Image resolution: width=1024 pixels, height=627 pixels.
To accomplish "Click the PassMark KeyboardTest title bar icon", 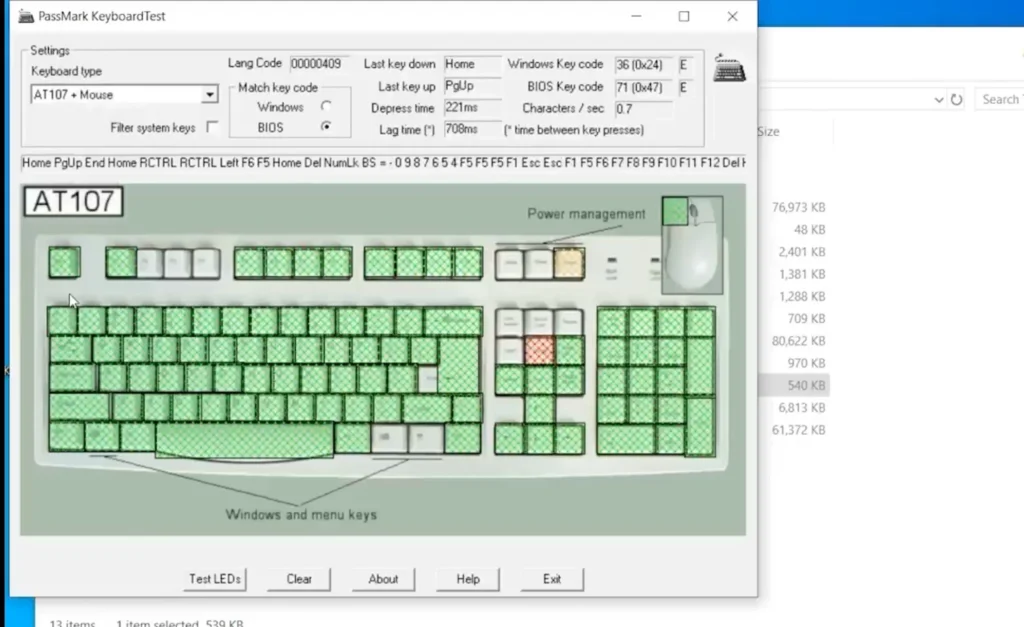I will [26, 16].
